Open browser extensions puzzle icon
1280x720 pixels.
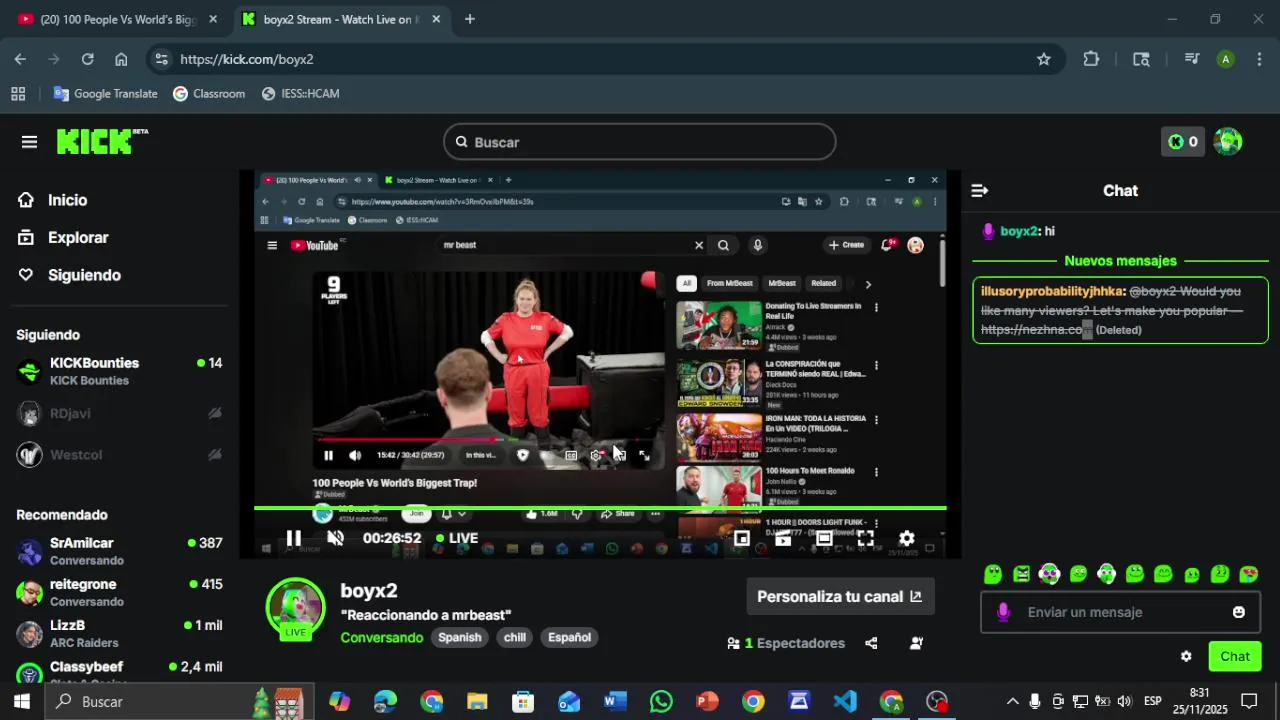(x=1091, y=59)
